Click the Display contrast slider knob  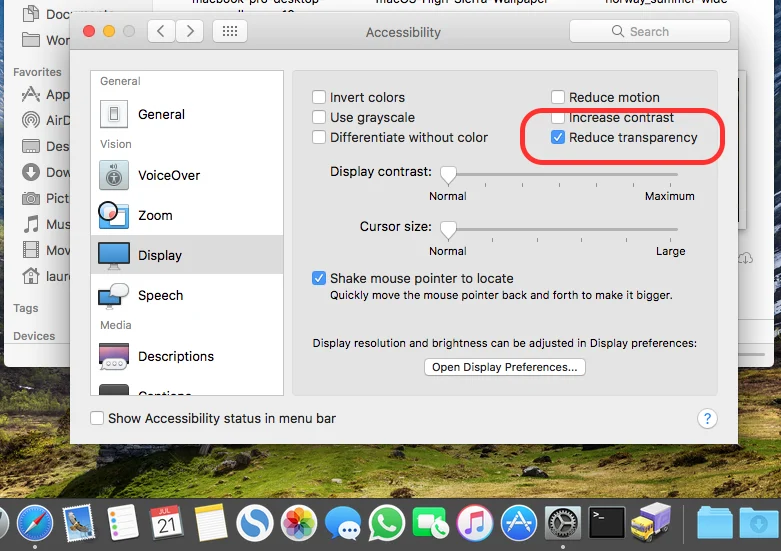point(448,175)
